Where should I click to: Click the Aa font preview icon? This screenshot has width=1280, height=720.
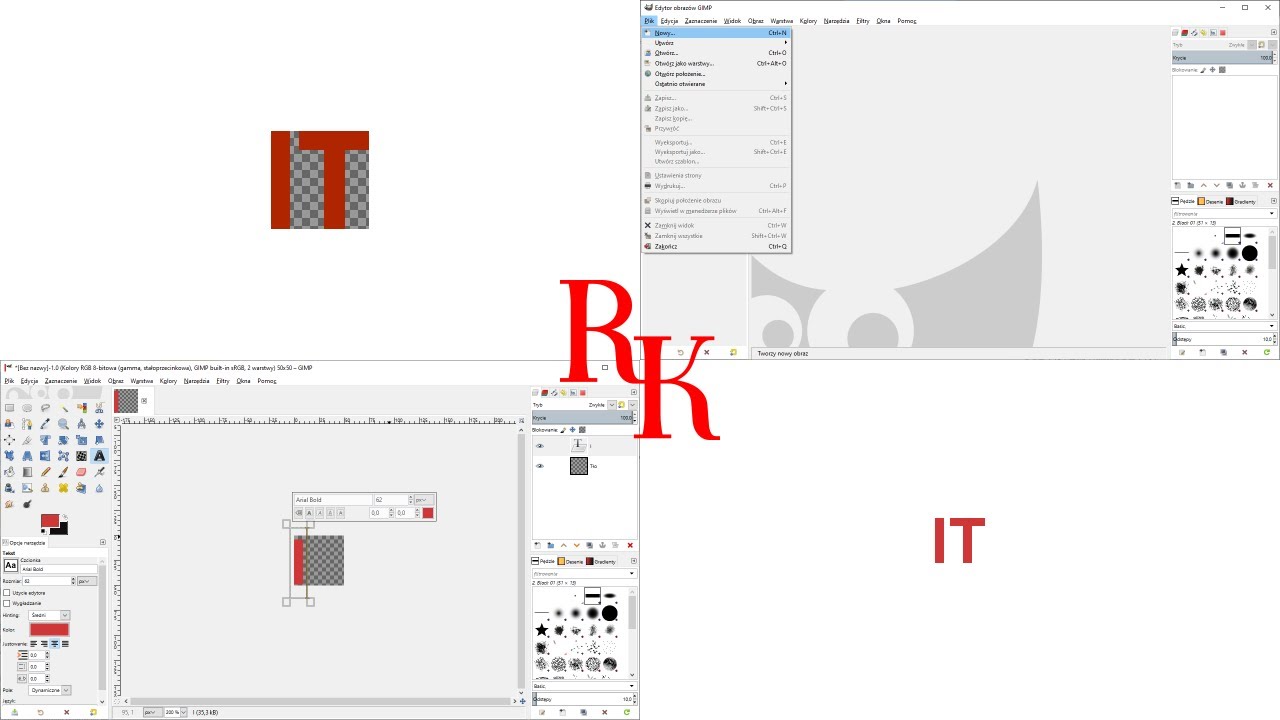10,566
